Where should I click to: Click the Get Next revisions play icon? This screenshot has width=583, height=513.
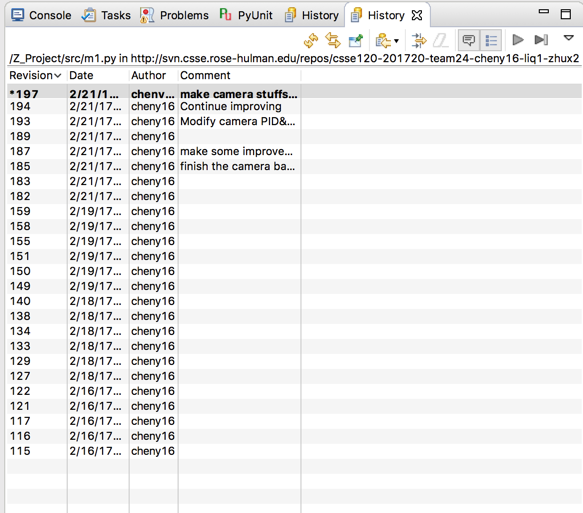(x=518, y=39)
